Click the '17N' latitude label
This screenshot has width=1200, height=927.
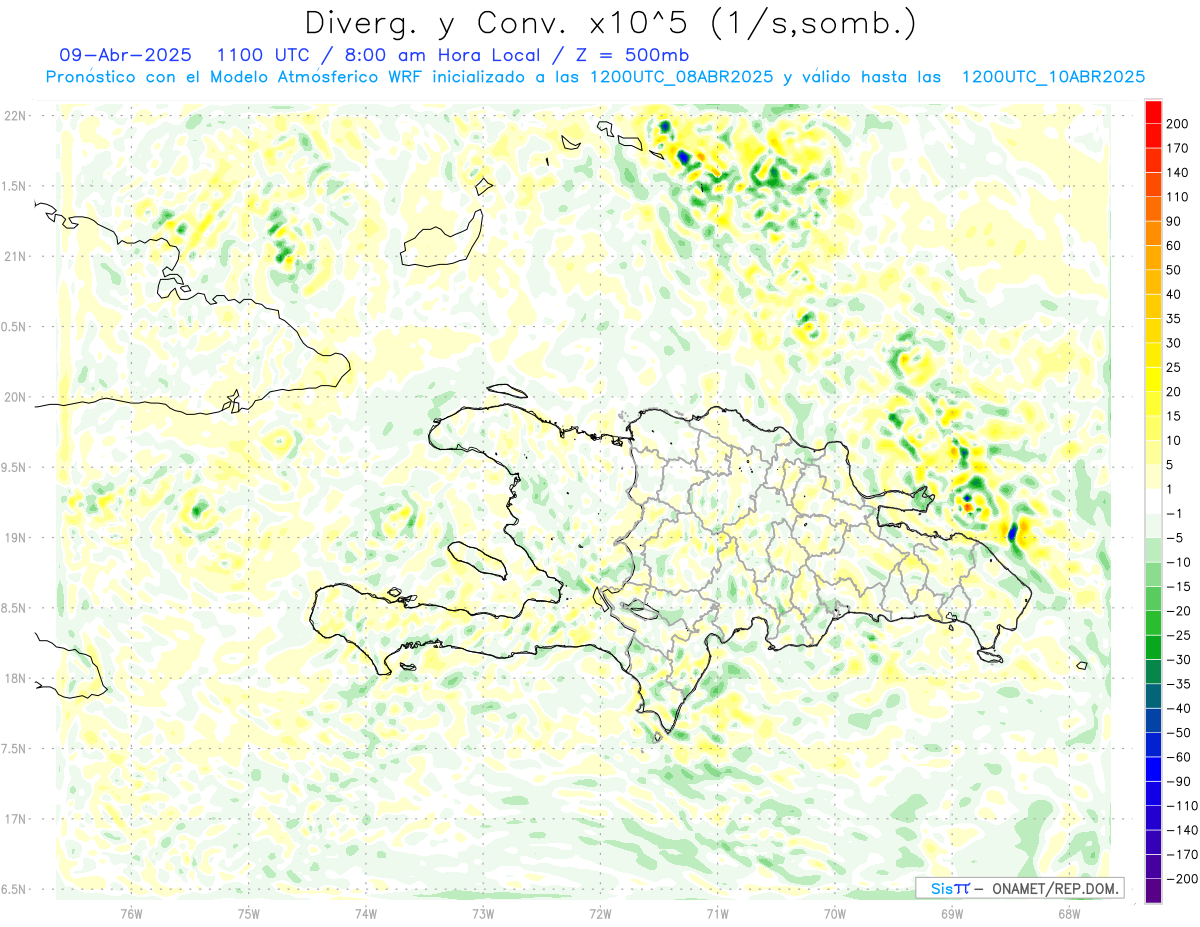15,819
